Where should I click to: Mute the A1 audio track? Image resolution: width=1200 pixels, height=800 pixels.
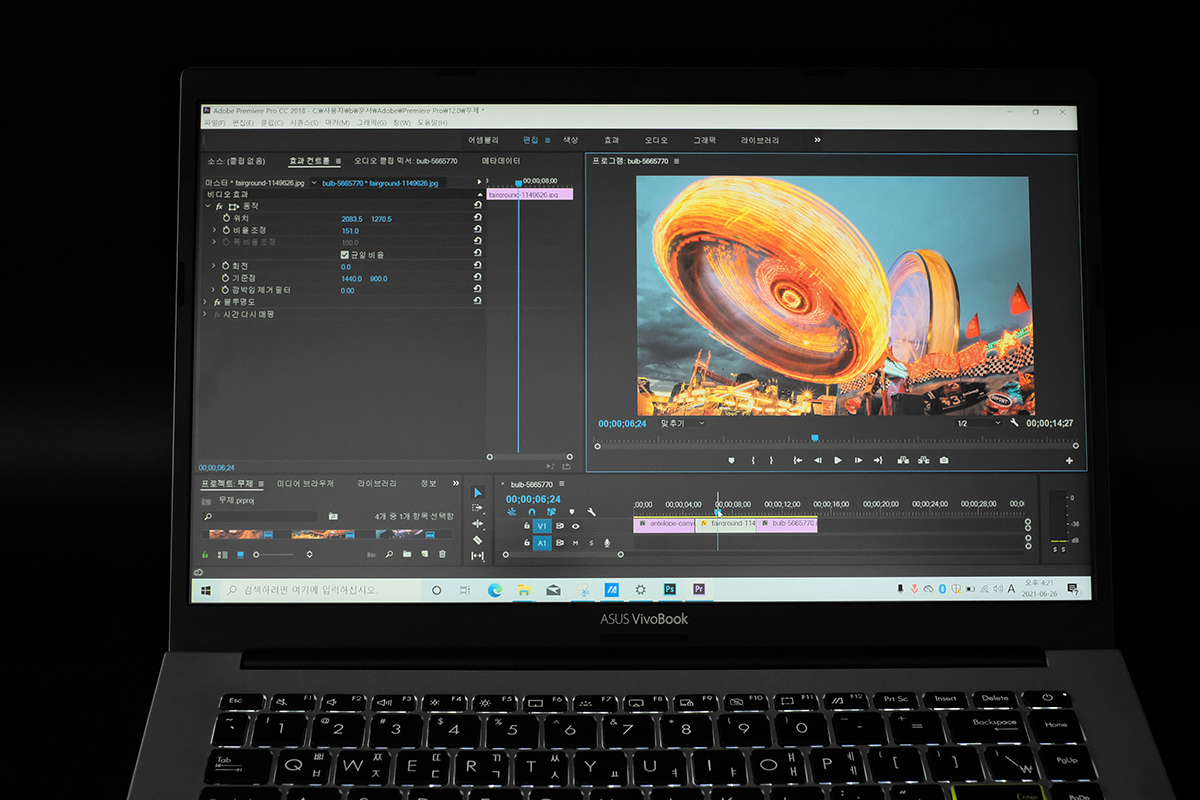point(575,543)
